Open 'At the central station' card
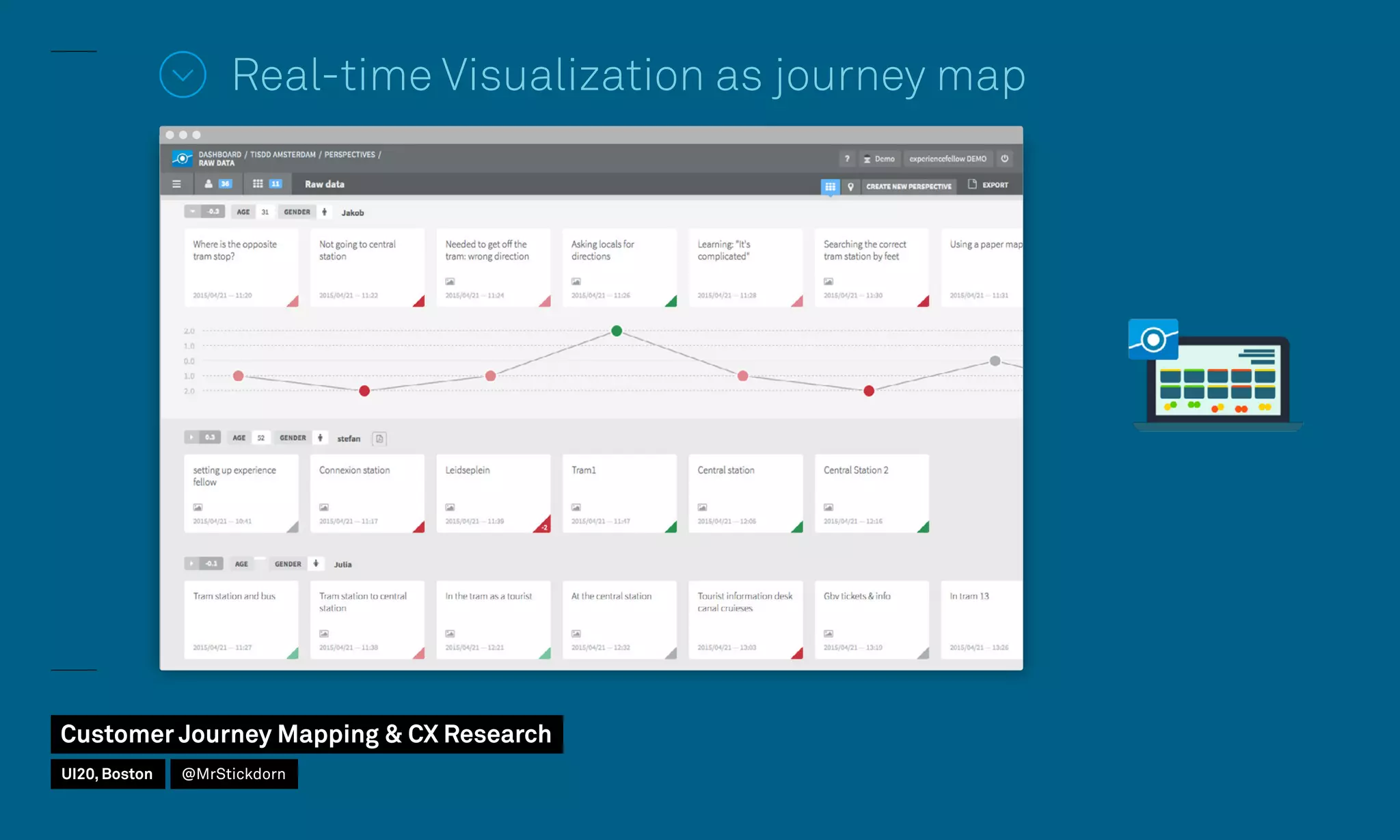 click(x=619, y=620)
